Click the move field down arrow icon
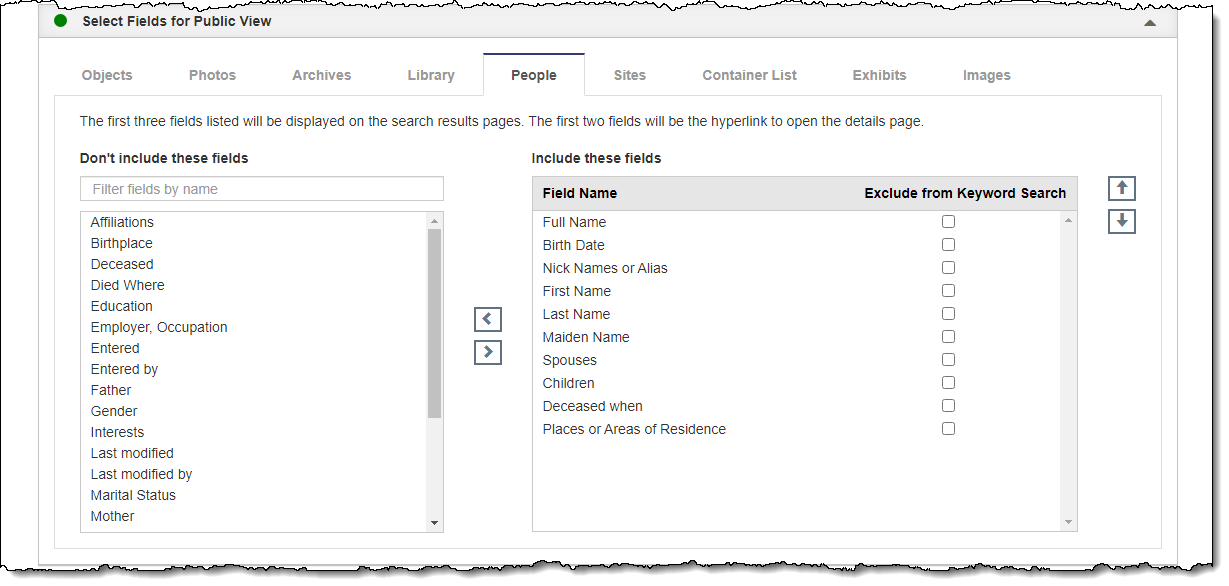Image resolution: width=1229 pixels, height=586 pixels. pyautogui.click(x=1122, y=221)
